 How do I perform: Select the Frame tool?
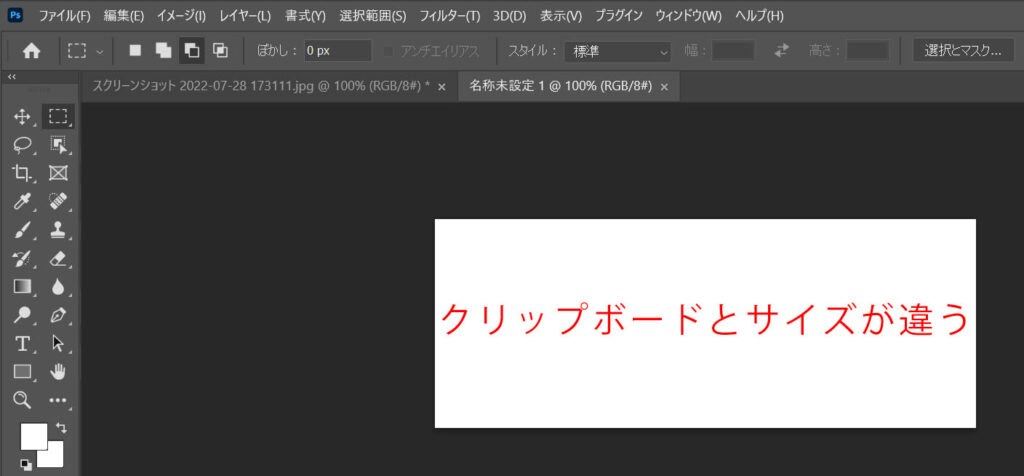58,173
